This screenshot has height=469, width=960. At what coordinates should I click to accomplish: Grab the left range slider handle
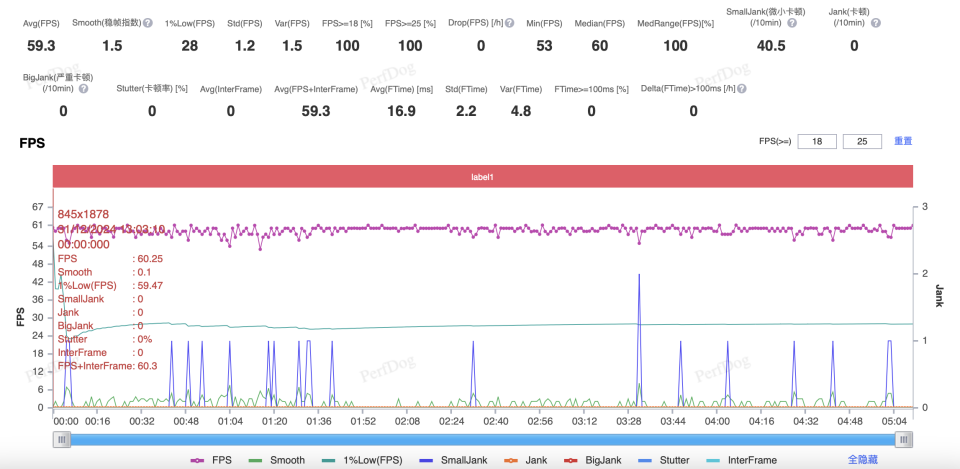tap(61, 440)
